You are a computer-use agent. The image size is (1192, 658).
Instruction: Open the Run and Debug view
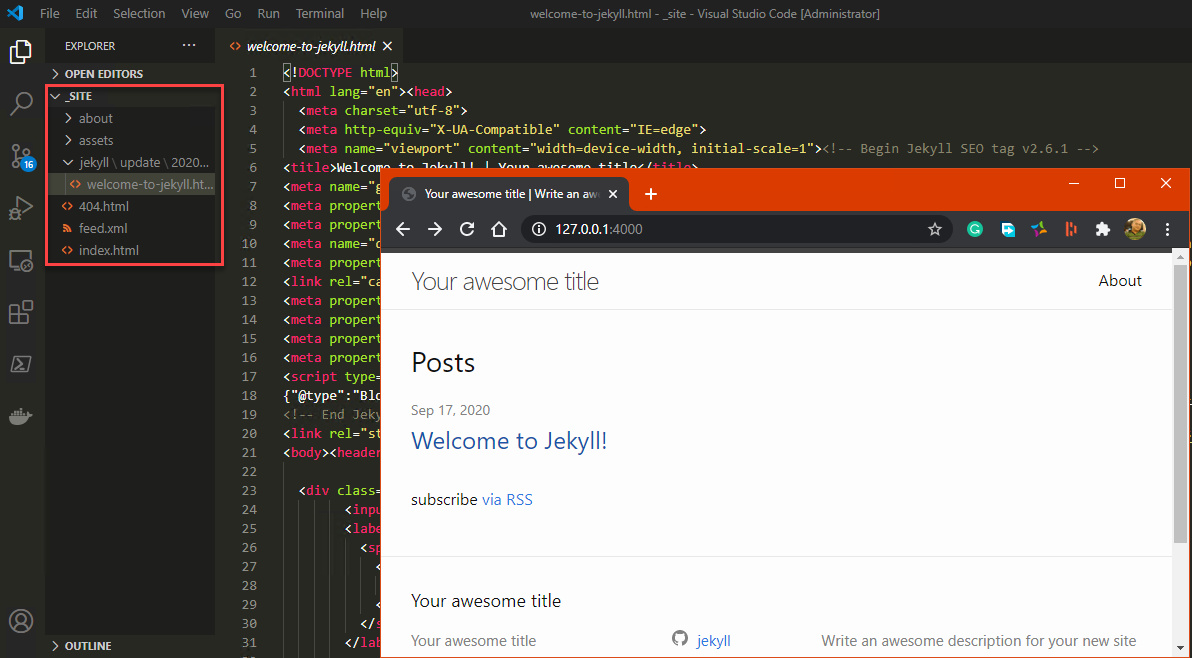[x=21, y=207]
